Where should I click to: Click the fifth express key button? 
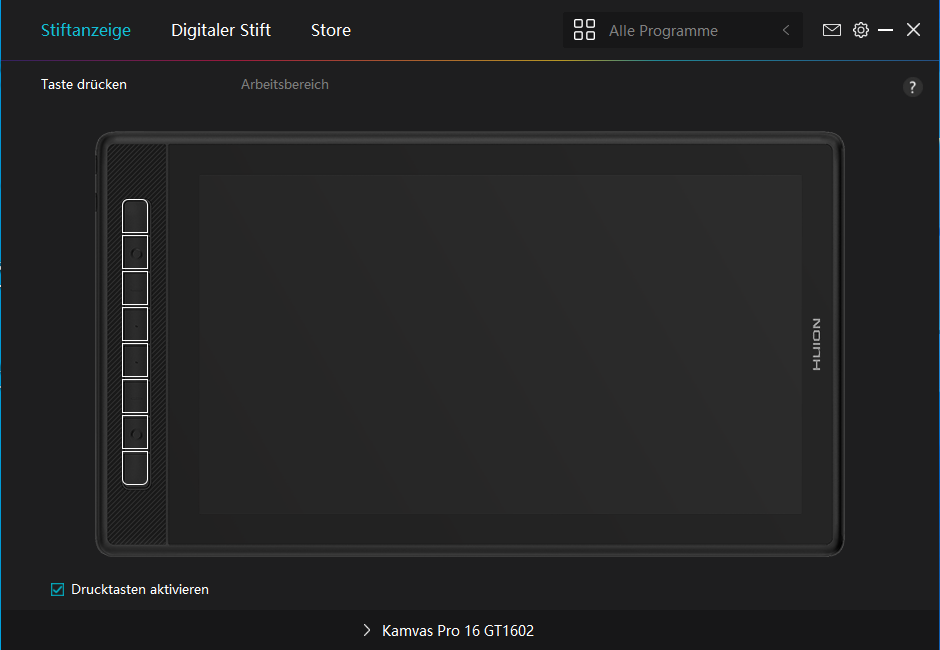pos(135,360)
